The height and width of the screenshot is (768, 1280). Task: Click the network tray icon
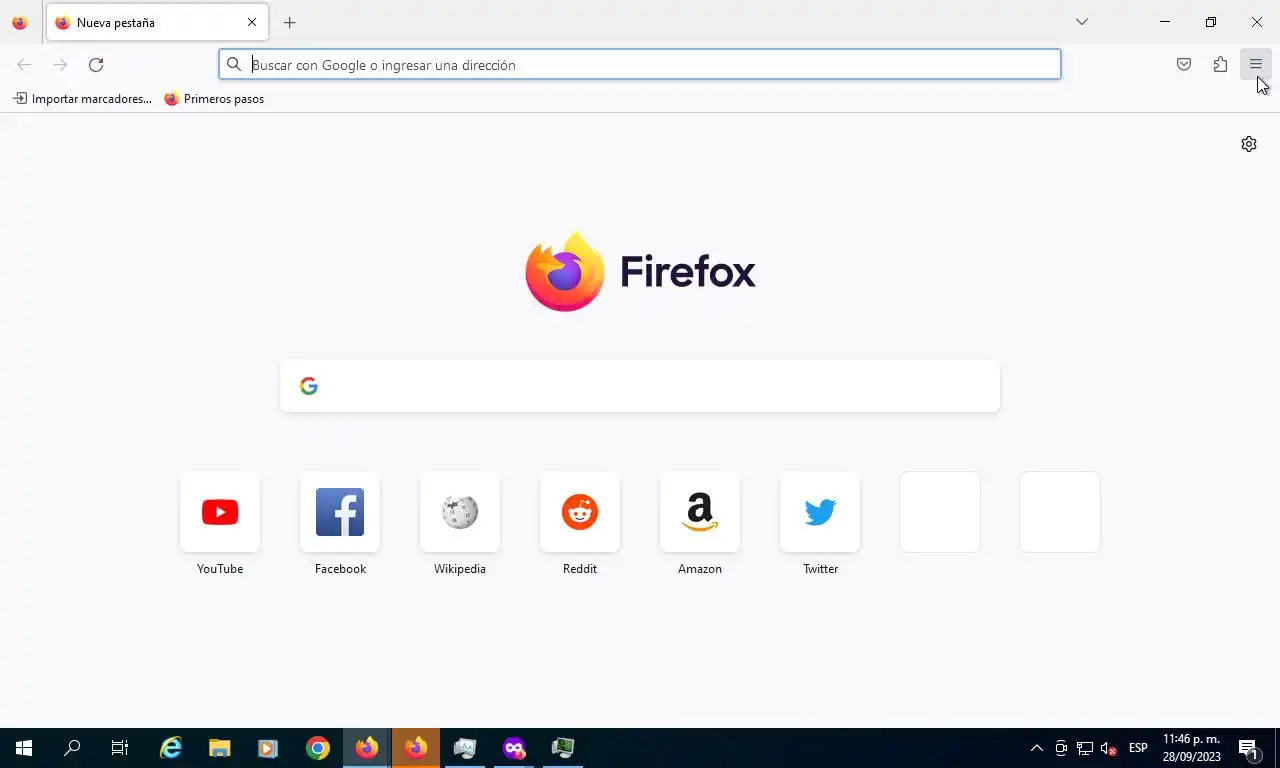pyautogui.click(x=1084, y=748)
